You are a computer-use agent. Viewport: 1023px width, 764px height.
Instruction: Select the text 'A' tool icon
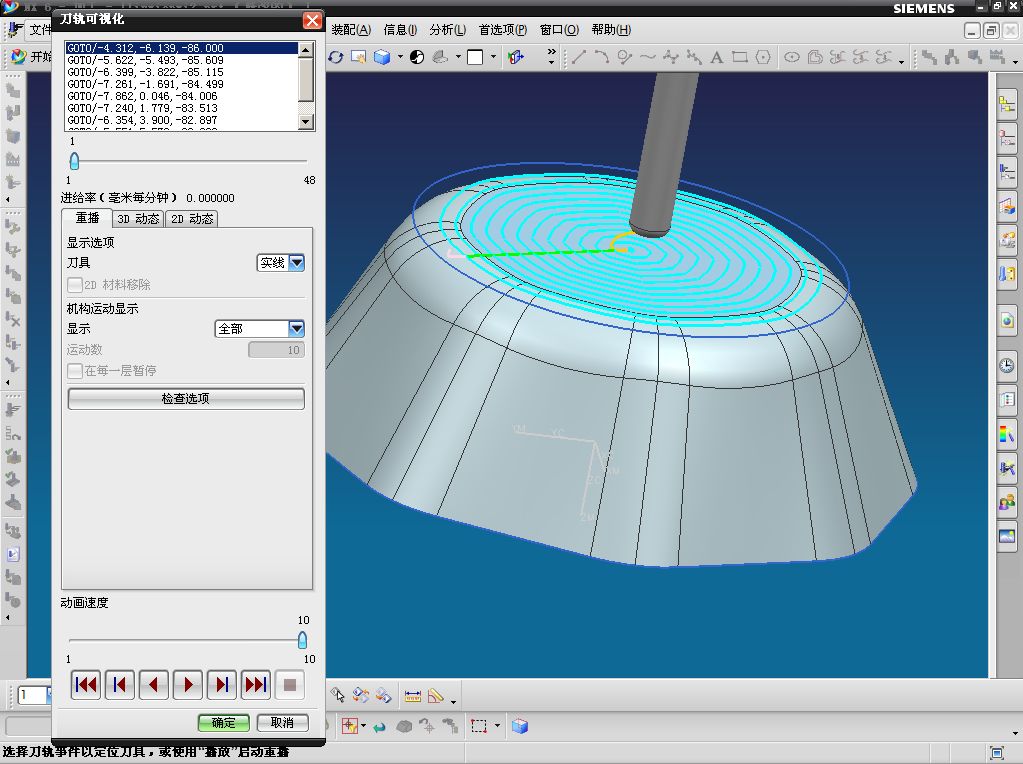click(716, 57)
